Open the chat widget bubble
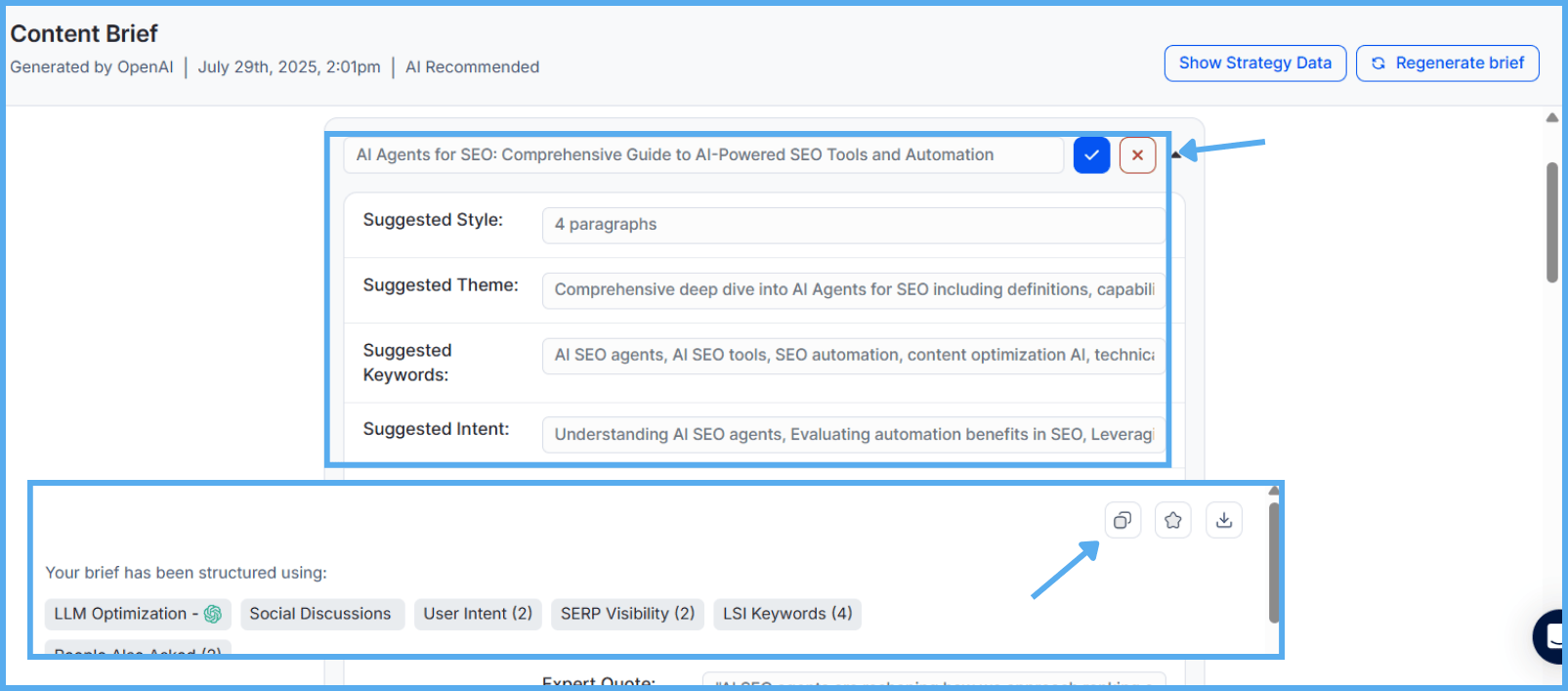This screenshot has height=691, width=1568. coord(1551,636)
